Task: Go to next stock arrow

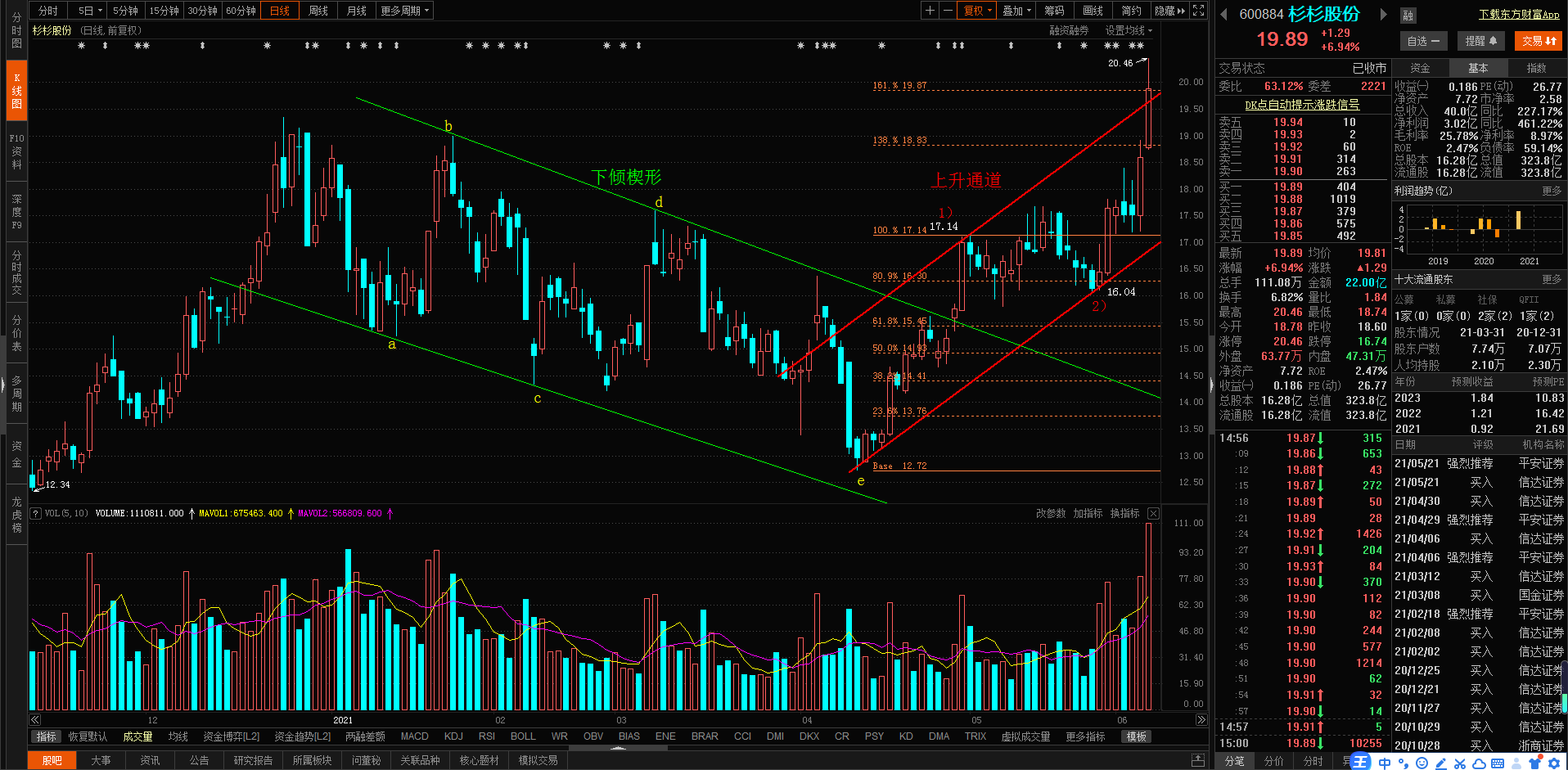Action: (1383, 14)
